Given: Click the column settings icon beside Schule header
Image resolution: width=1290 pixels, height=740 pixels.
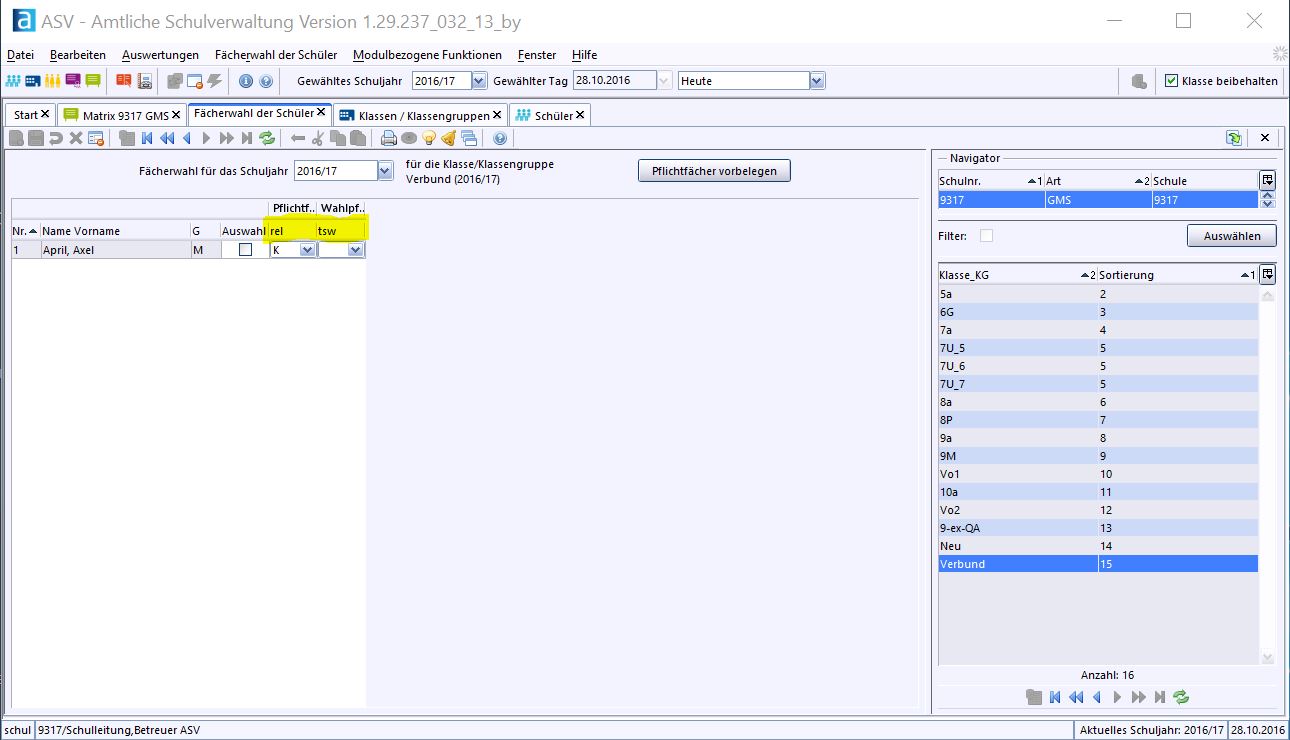Looking at the screenshot, I should 1268,180.
